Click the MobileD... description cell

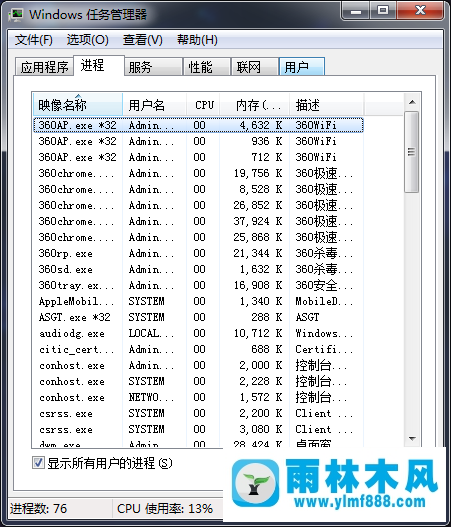324,301
